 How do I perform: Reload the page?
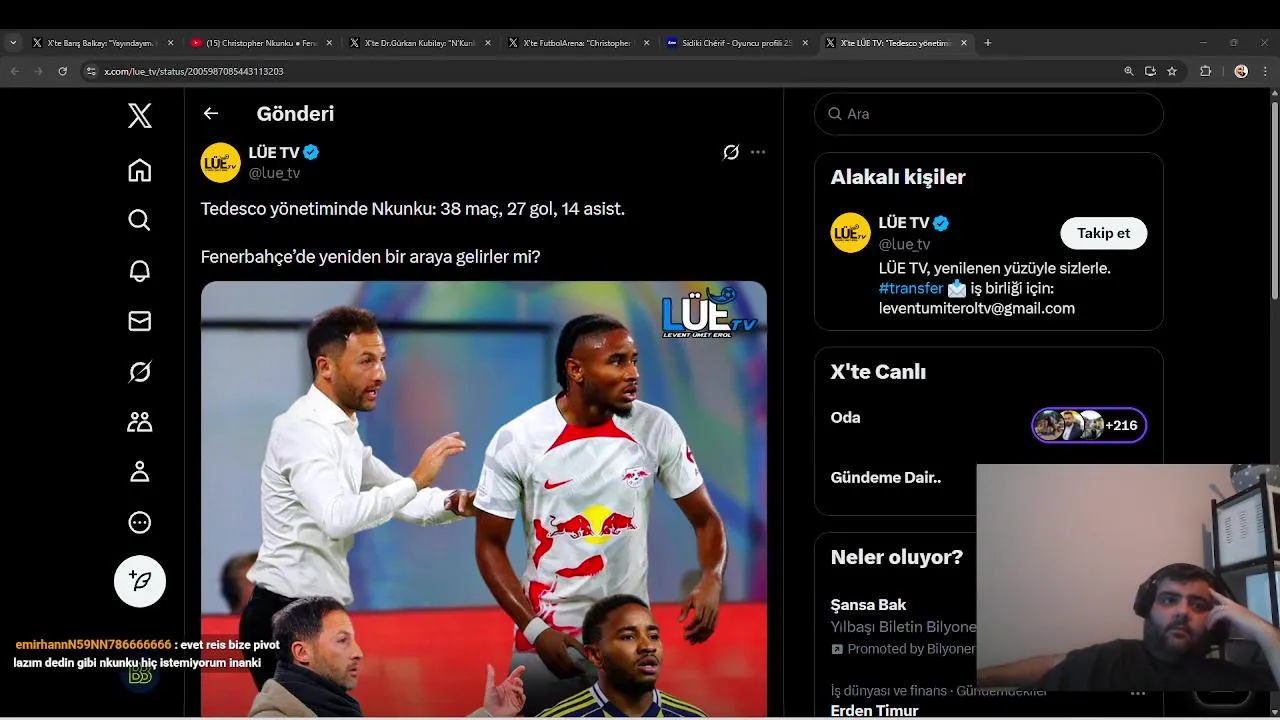[63, 71]
